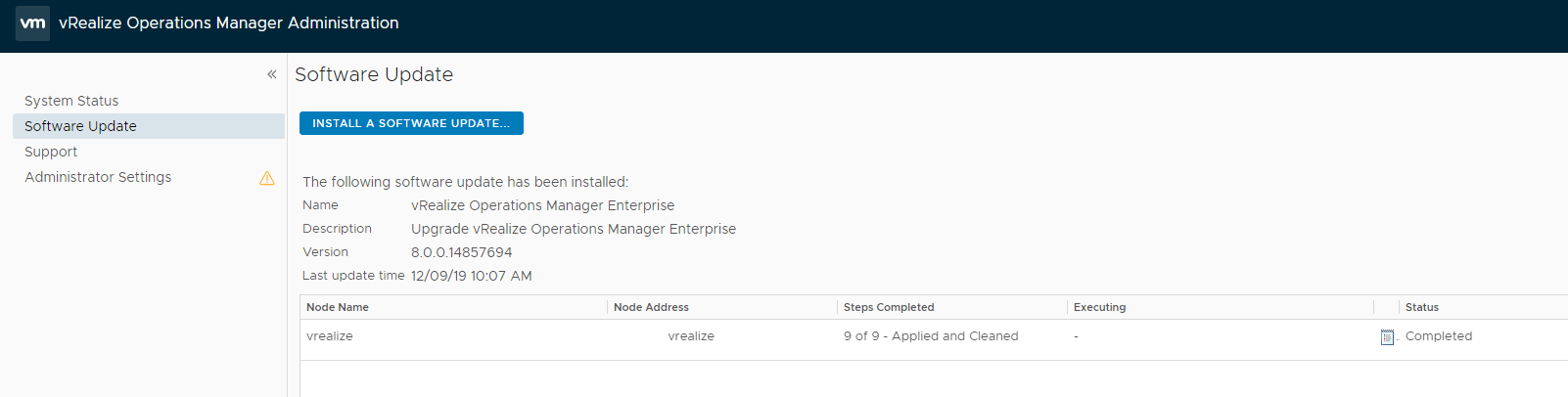Screen dimensions: 1568x397
Task: Click the vrealize node address cell
Action: click(x=691, y=336)
